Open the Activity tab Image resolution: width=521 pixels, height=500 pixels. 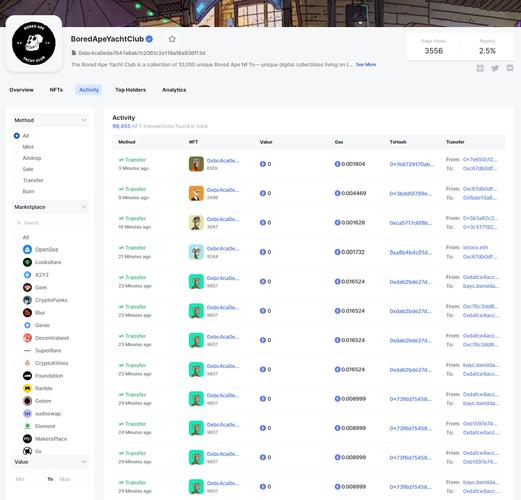pos(89,90)
